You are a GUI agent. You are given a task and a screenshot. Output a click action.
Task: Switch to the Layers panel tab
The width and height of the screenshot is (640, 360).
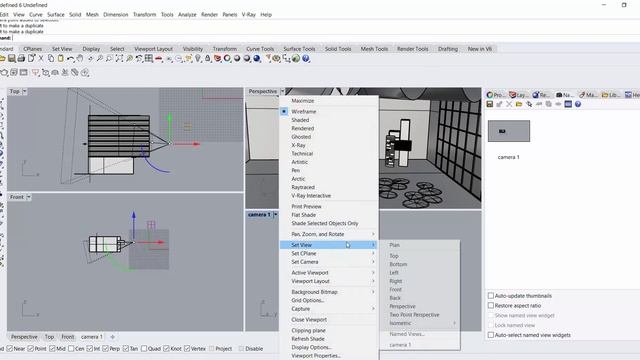[x=519, y=95]
